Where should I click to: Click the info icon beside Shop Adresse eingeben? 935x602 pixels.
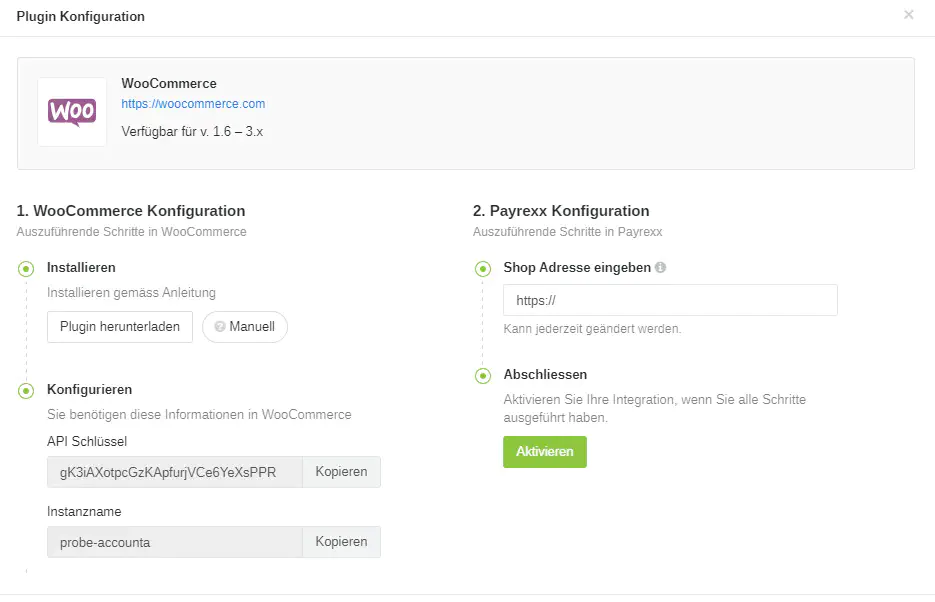[x=661, y=268]
